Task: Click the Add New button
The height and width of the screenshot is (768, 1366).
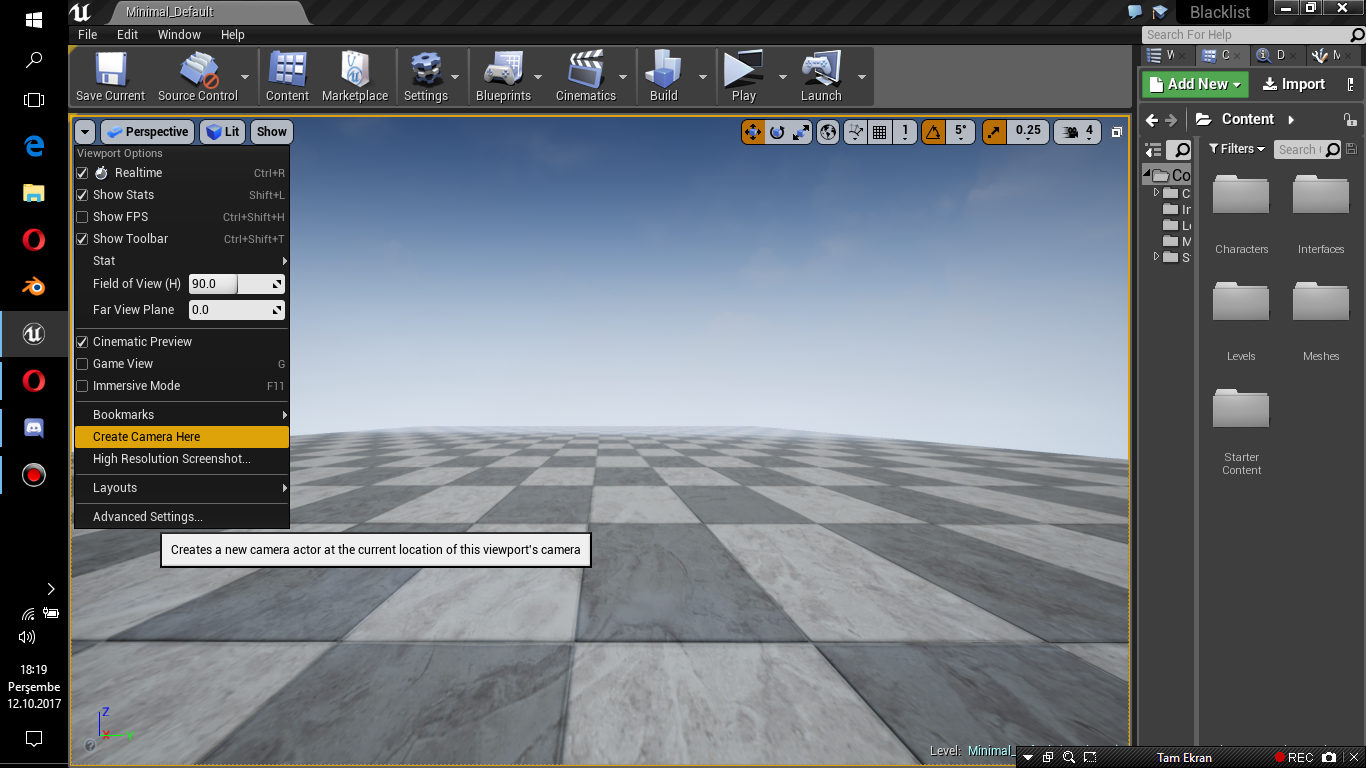Action: (1196, 84)
